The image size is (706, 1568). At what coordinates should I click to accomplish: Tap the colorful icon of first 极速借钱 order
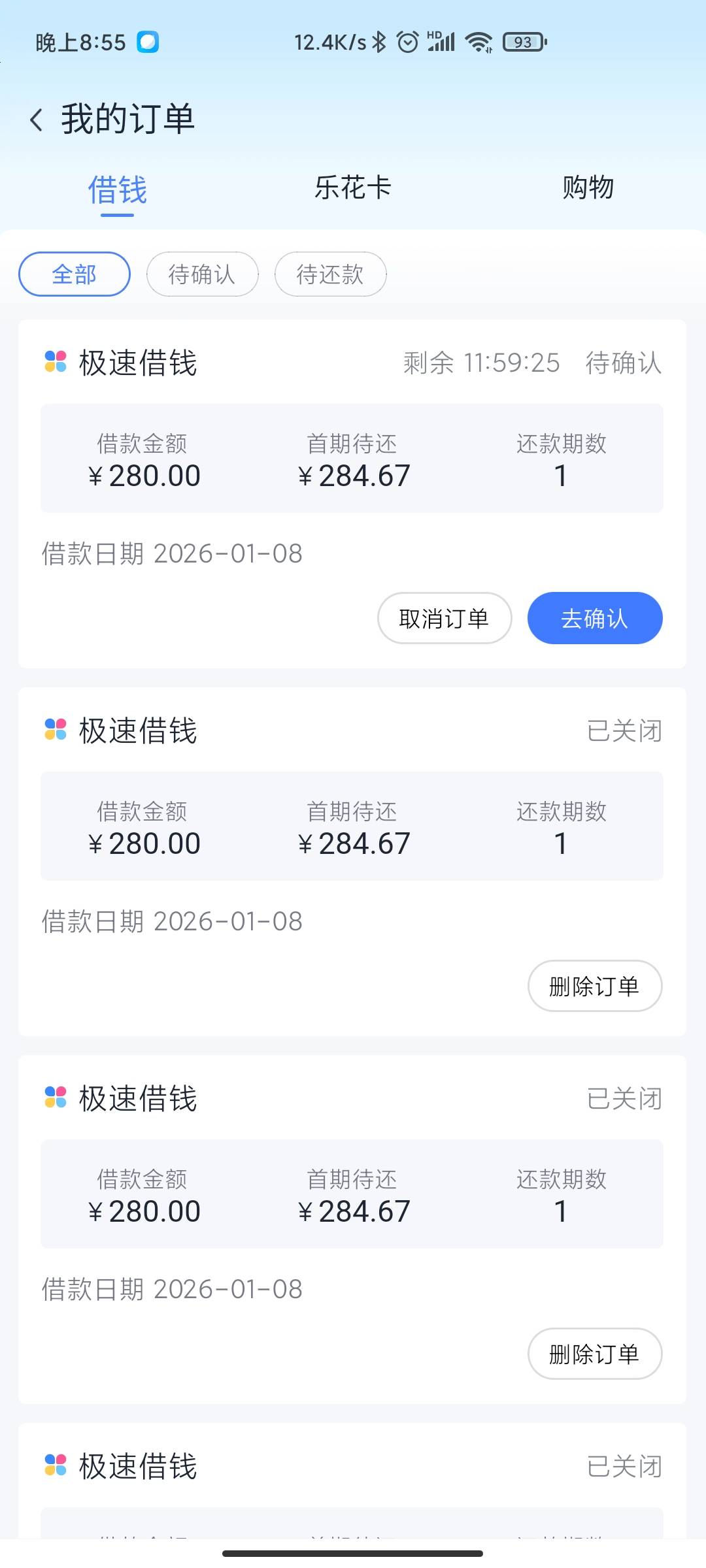(x=56, y=362)
